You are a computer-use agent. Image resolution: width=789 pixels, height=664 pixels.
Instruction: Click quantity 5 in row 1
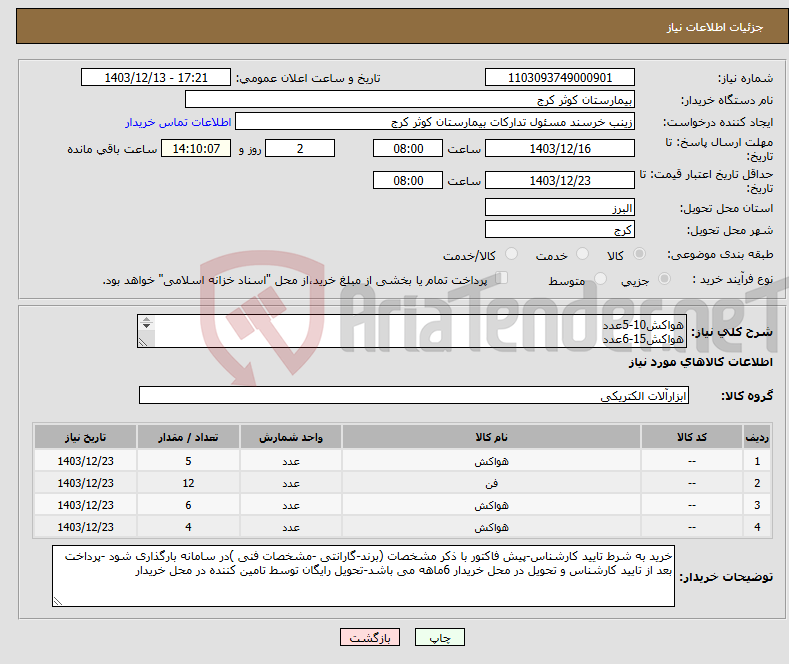[x=188, y=461]
